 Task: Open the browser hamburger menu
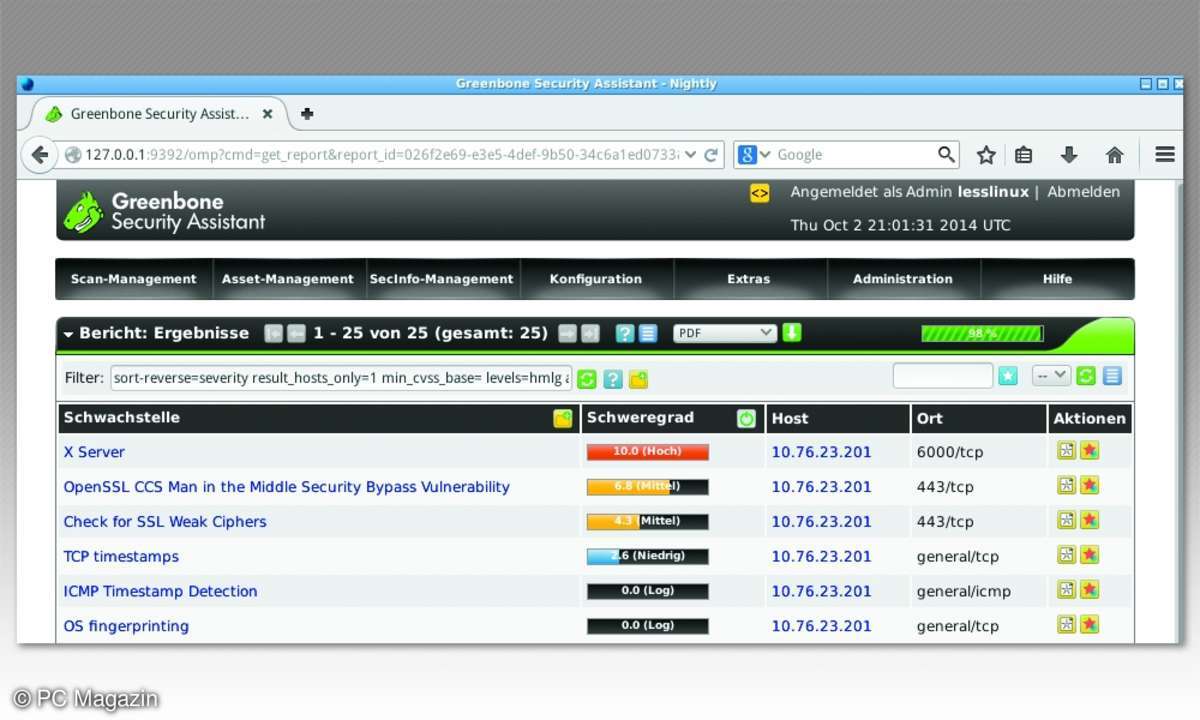[1164, 154]
